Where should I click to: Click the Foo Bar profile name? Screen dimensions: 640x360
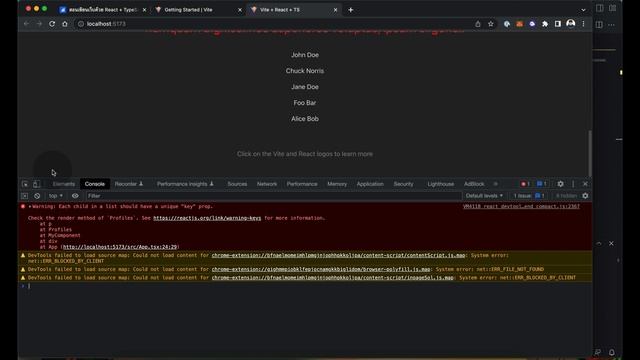[x=305, y=103]
